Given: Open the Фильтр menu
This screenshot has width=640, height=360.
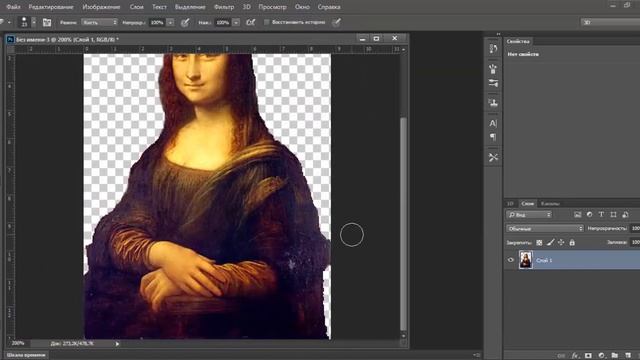Looking at the screenshot, I should coord(224,7).
